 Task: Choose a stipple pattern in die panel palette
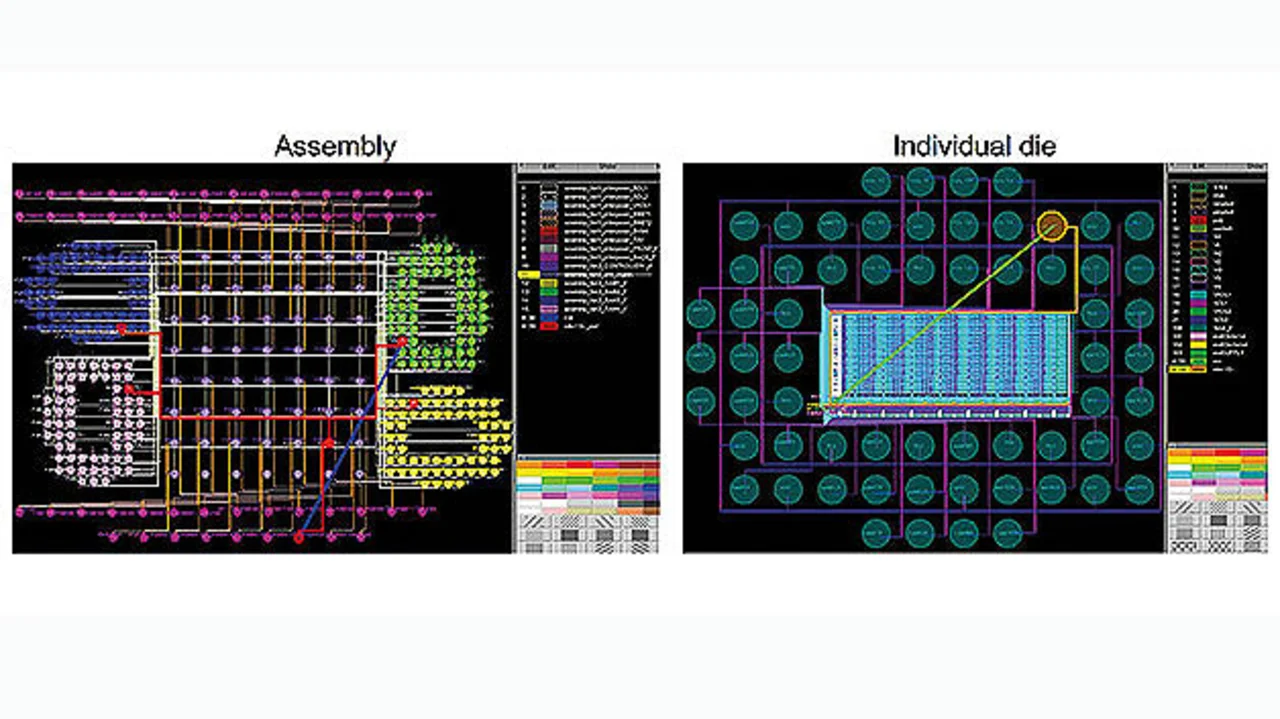click(1218, 520)
